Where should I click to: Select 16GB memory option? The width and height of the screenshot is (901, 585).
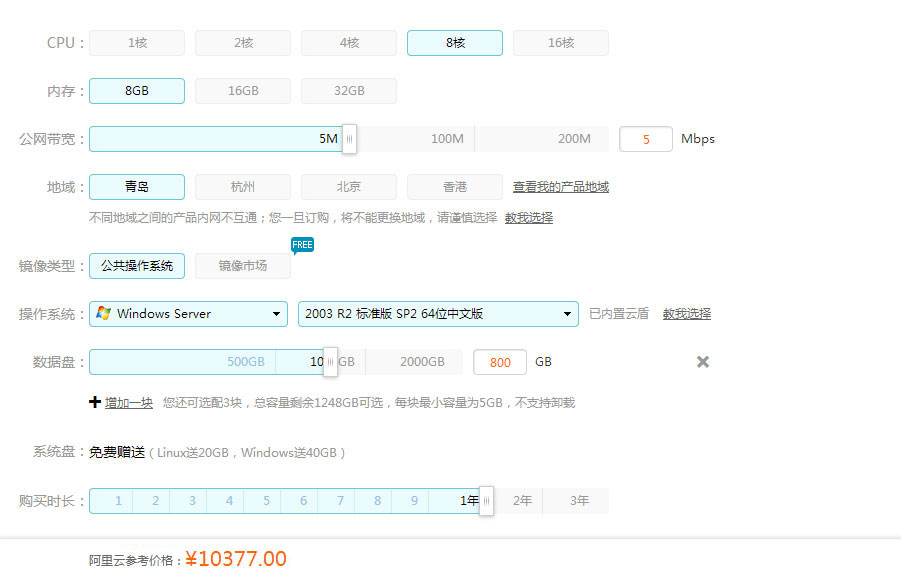[x=242, y=91]
